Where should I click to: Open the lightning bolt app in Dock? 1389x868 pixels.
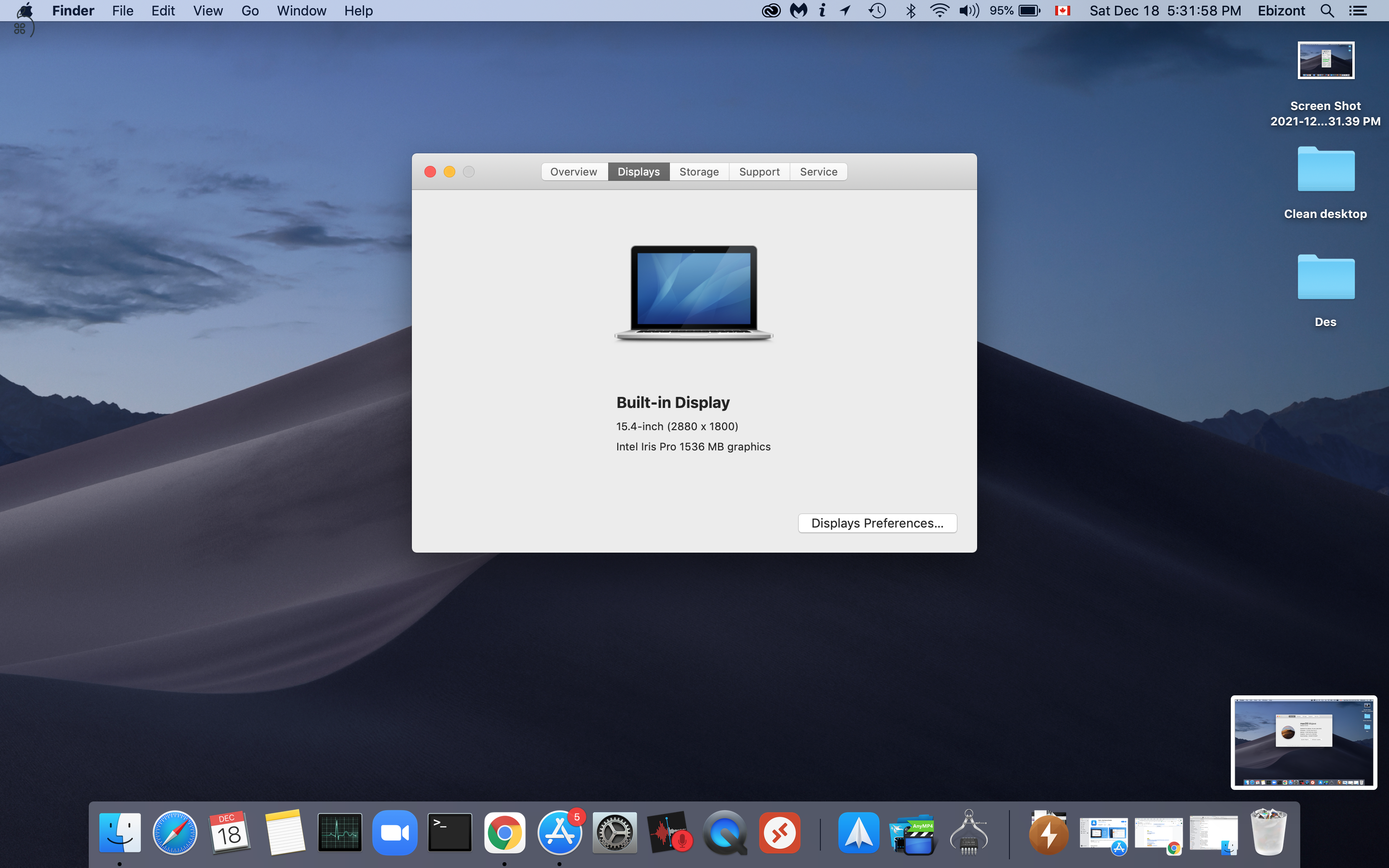[1049, 832]
